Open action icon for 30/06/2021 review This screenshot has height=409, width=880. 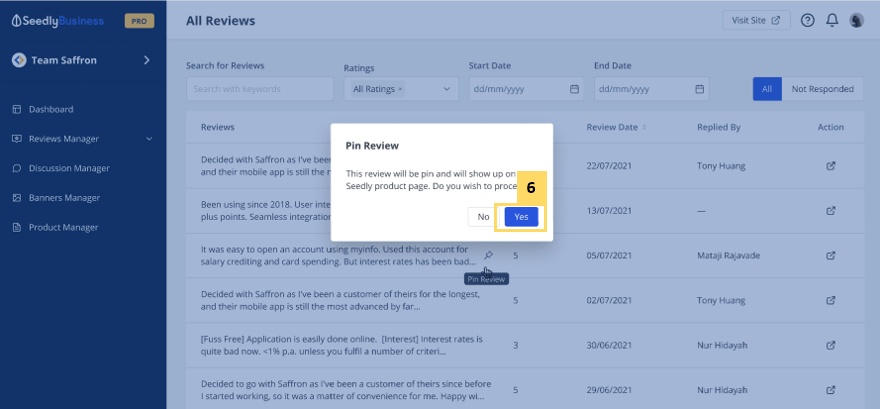tap(830, 343)
